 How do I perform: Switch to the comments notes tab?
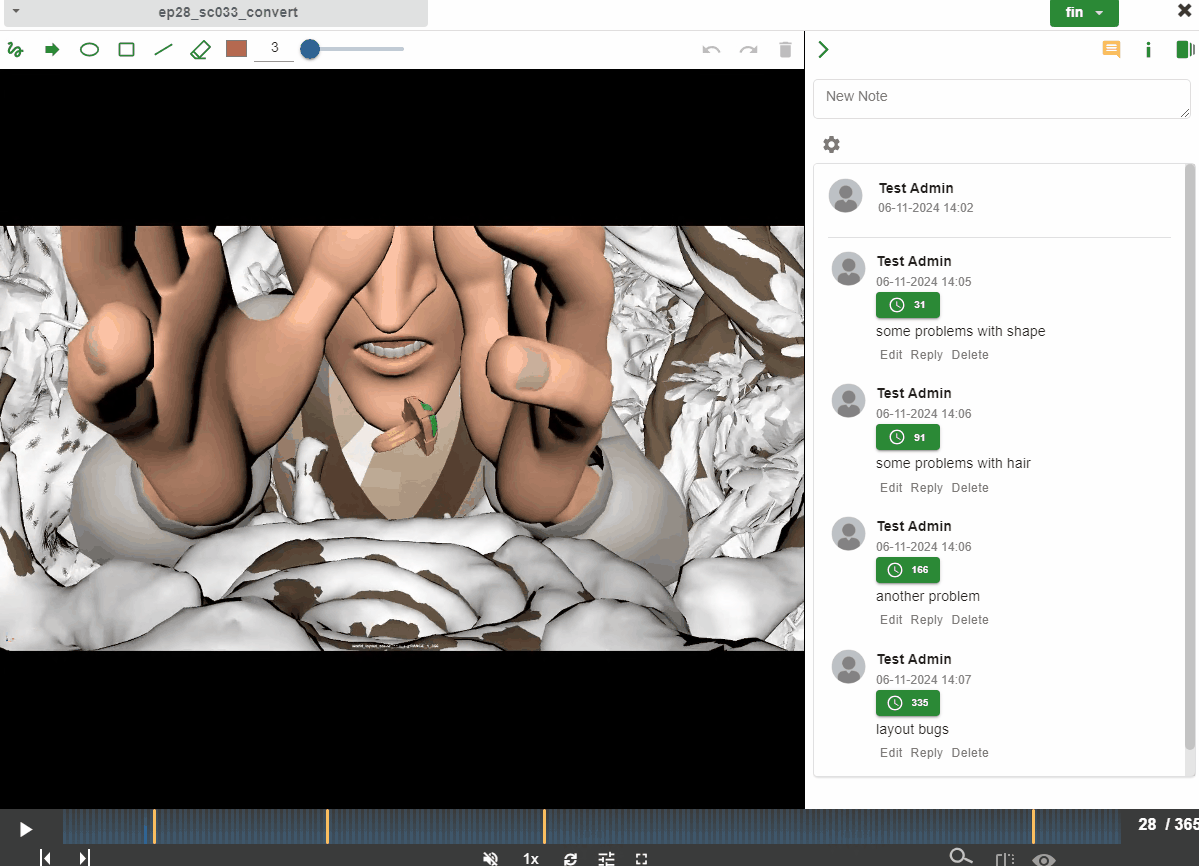1111,49
